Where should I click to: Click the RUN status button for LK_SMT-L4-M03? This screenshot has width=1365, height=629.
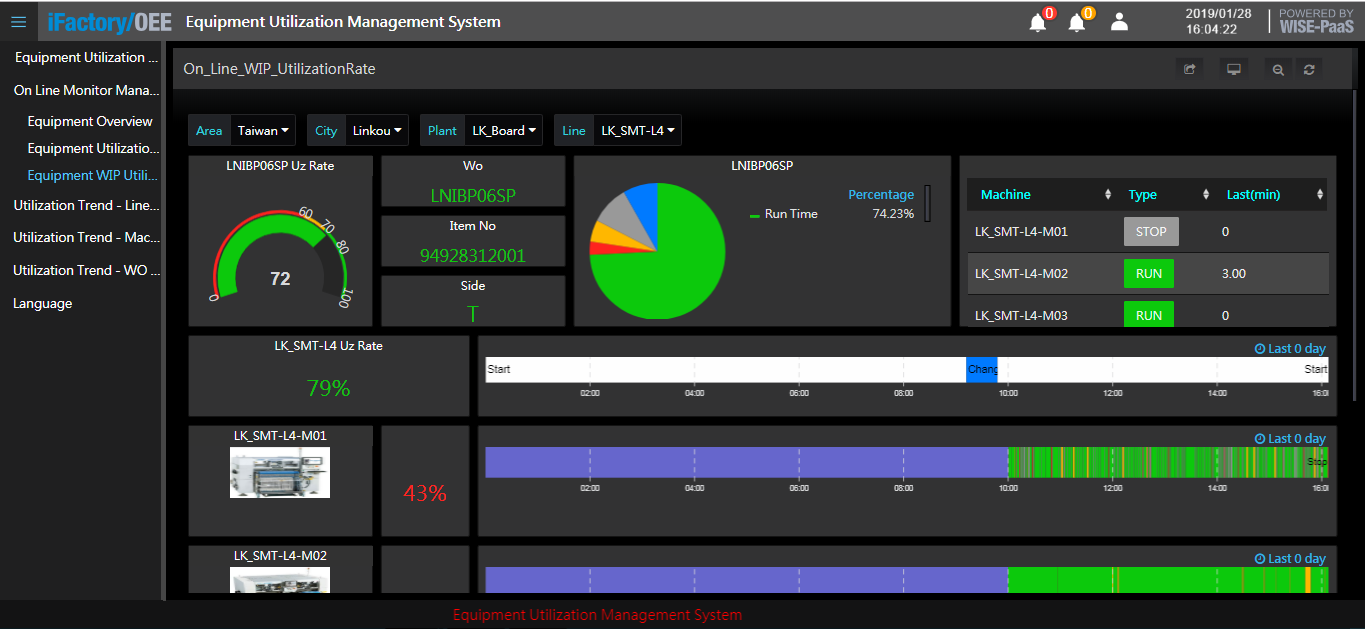coord(1149,315)
